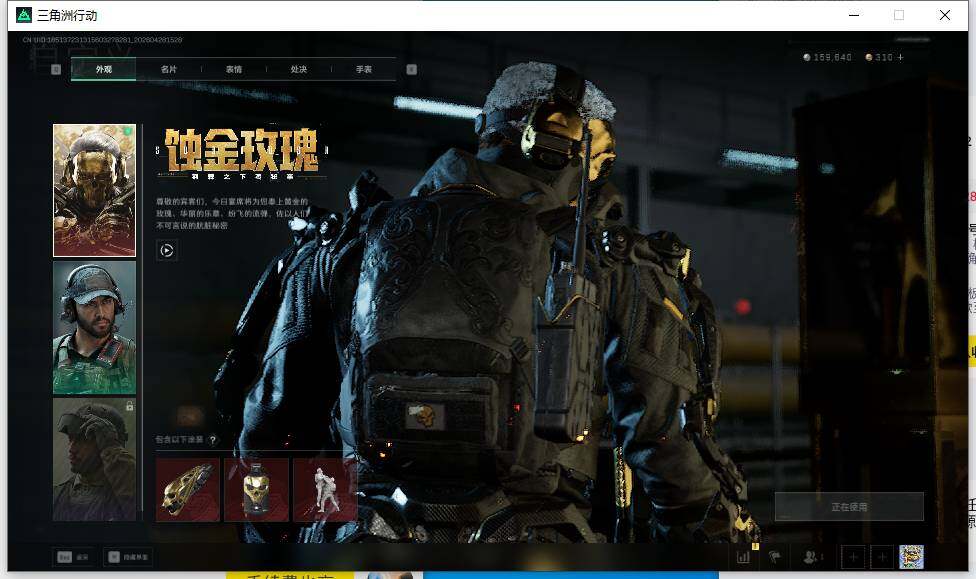Select the locked helmeted operator skin thumbnail
The image size is (976, 579).
pos(94,459)
